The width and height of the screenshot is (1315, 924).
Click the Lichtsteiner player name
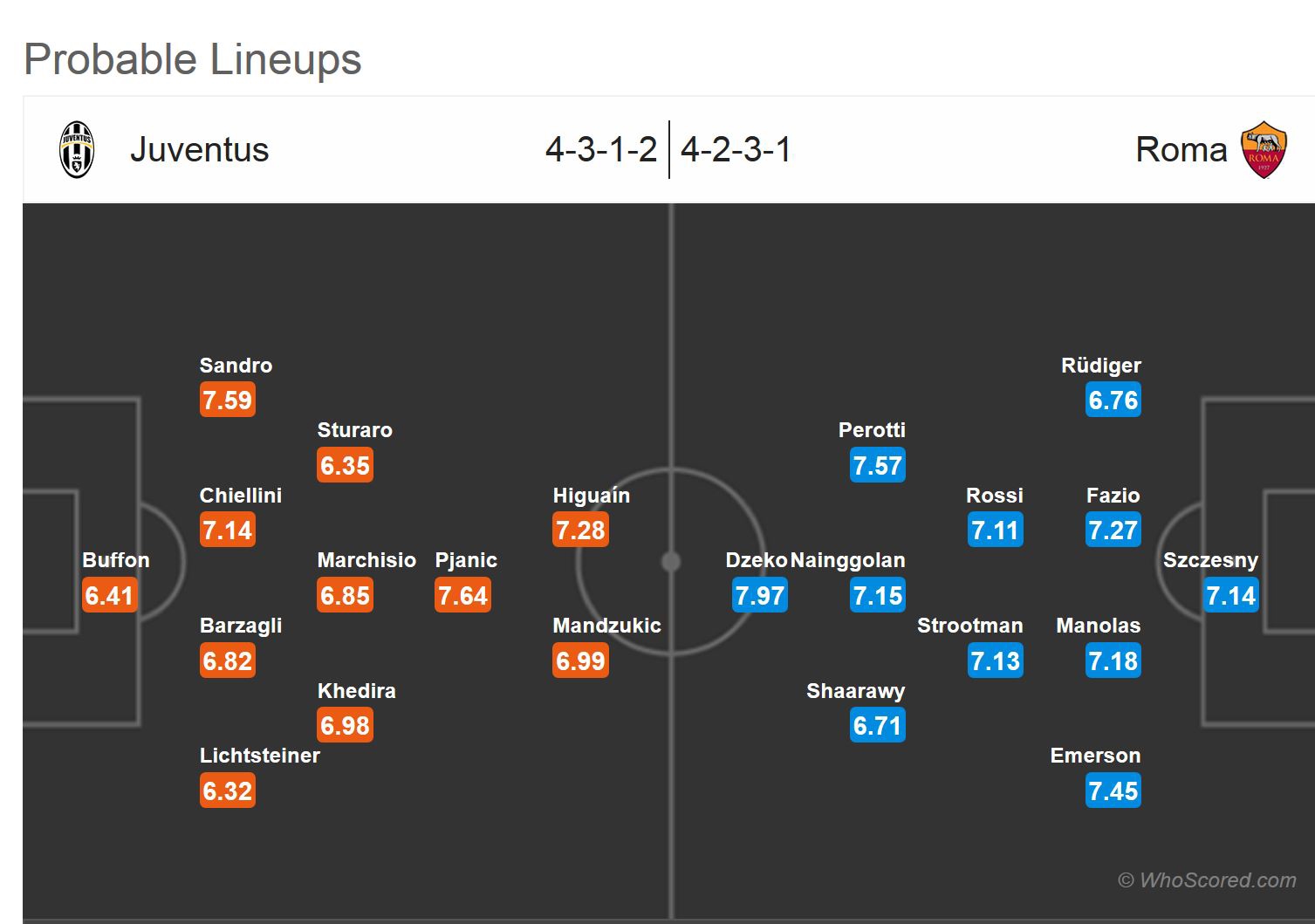click(259, 756)
